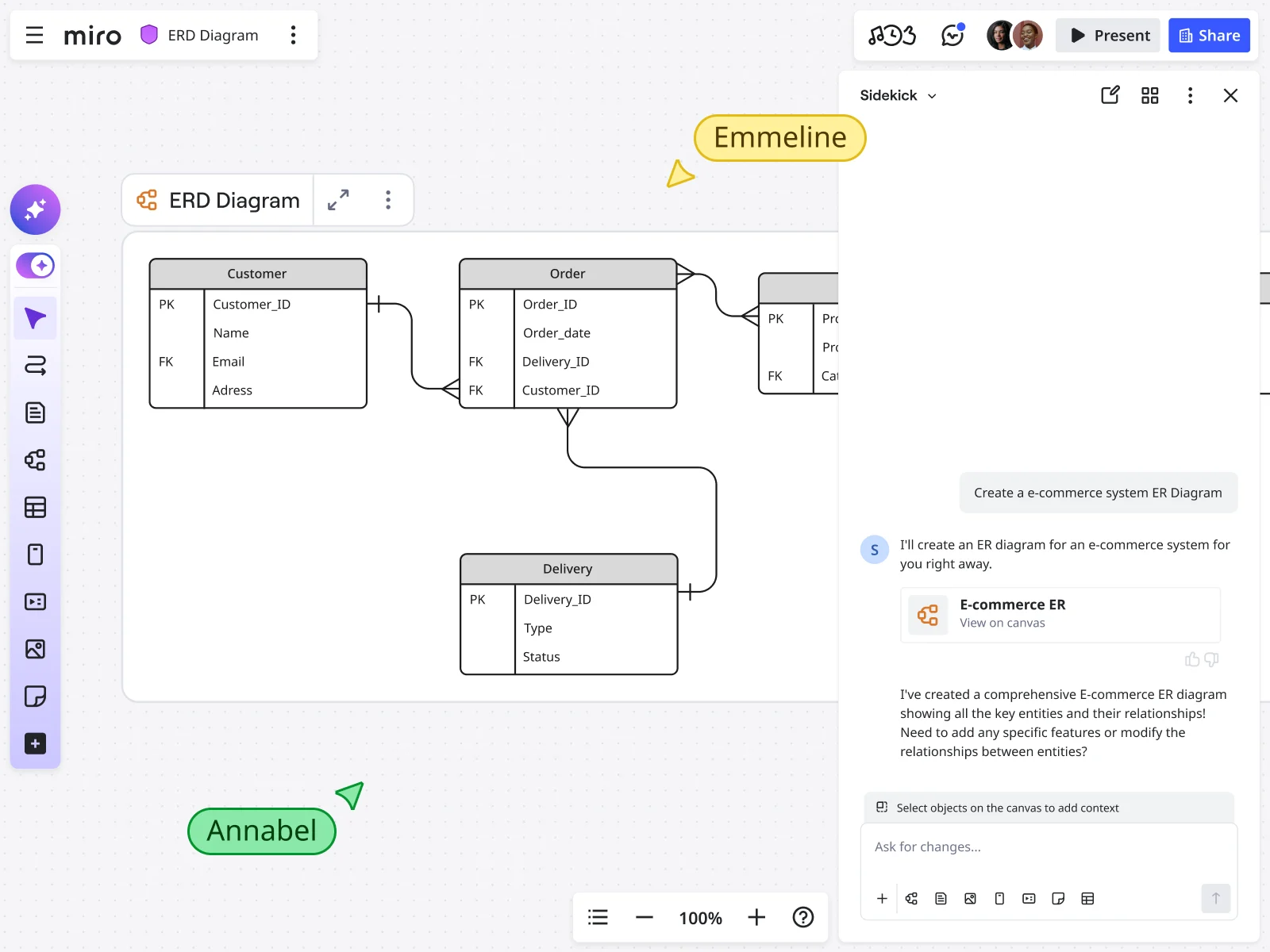
Task: Give thumbs up on the E-commerce ER response
Action: point(1191,659)
